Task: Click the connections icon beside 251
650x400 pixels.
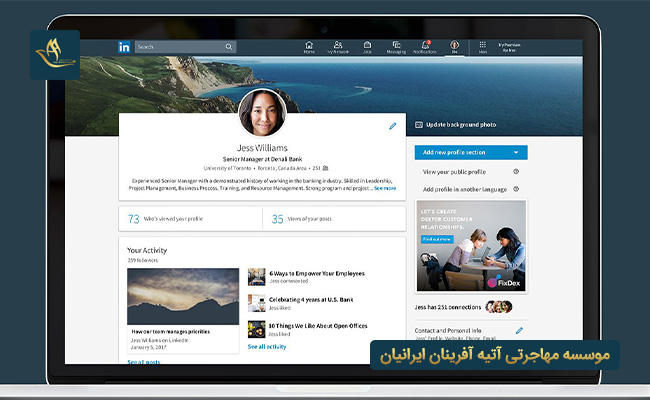Action: [325, 168]
